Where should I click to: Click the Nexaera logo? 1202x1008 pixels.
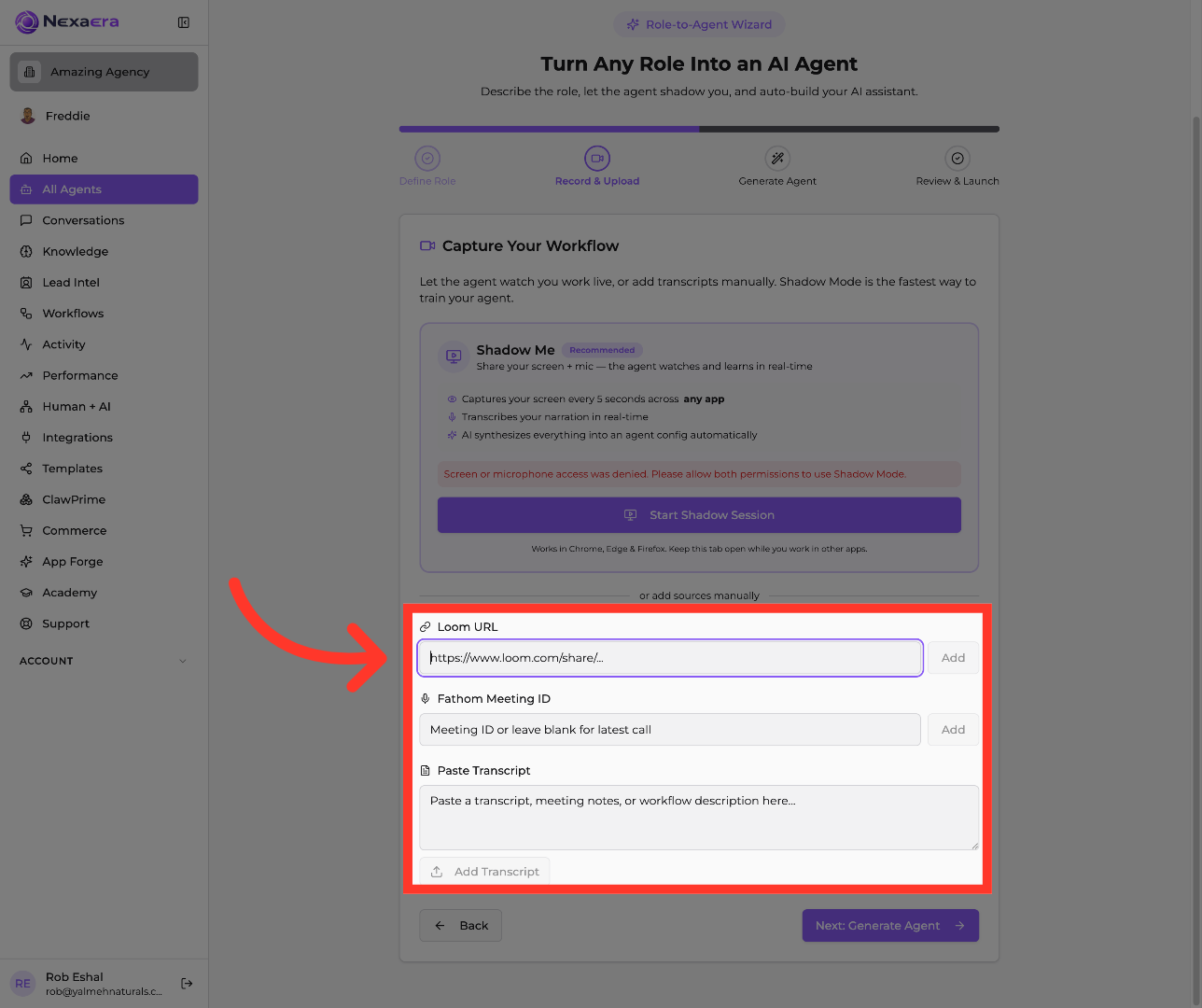coord(67,21)
